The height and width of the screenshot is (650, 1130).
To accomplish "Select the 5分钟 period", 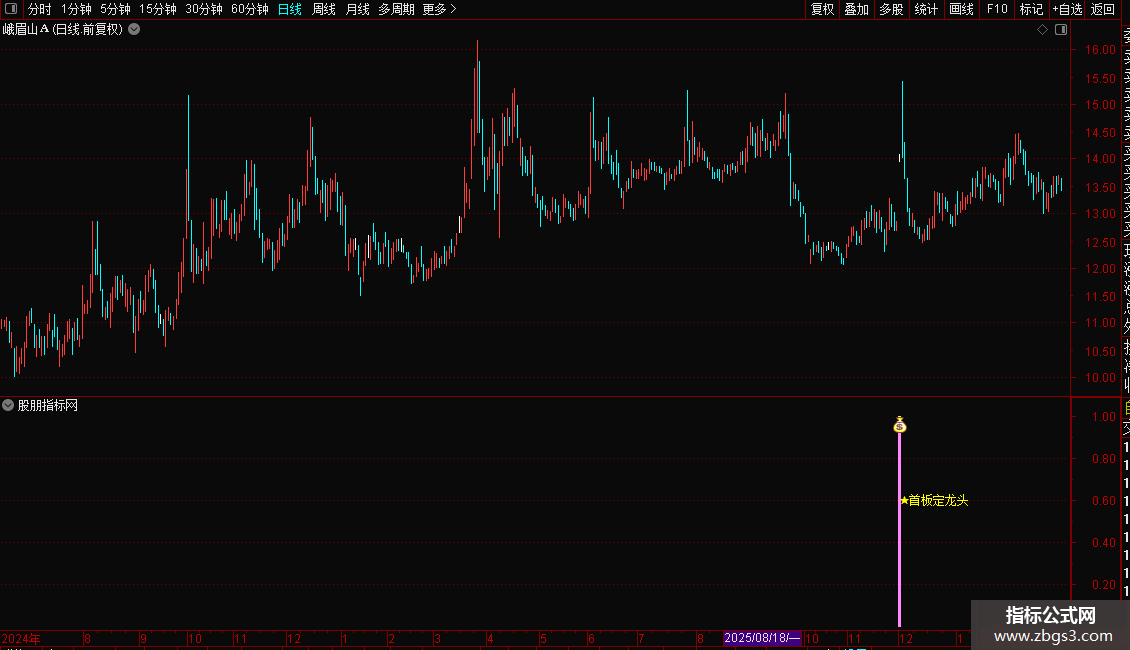I will coord(115,9).
